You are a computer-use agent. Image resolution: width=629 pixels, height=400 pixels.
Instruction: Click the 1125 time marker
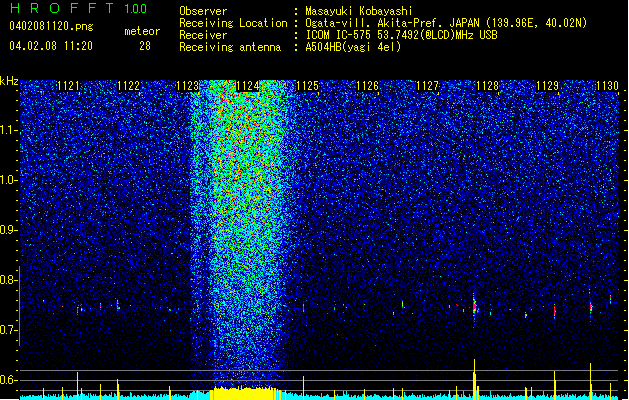(308, 86)
